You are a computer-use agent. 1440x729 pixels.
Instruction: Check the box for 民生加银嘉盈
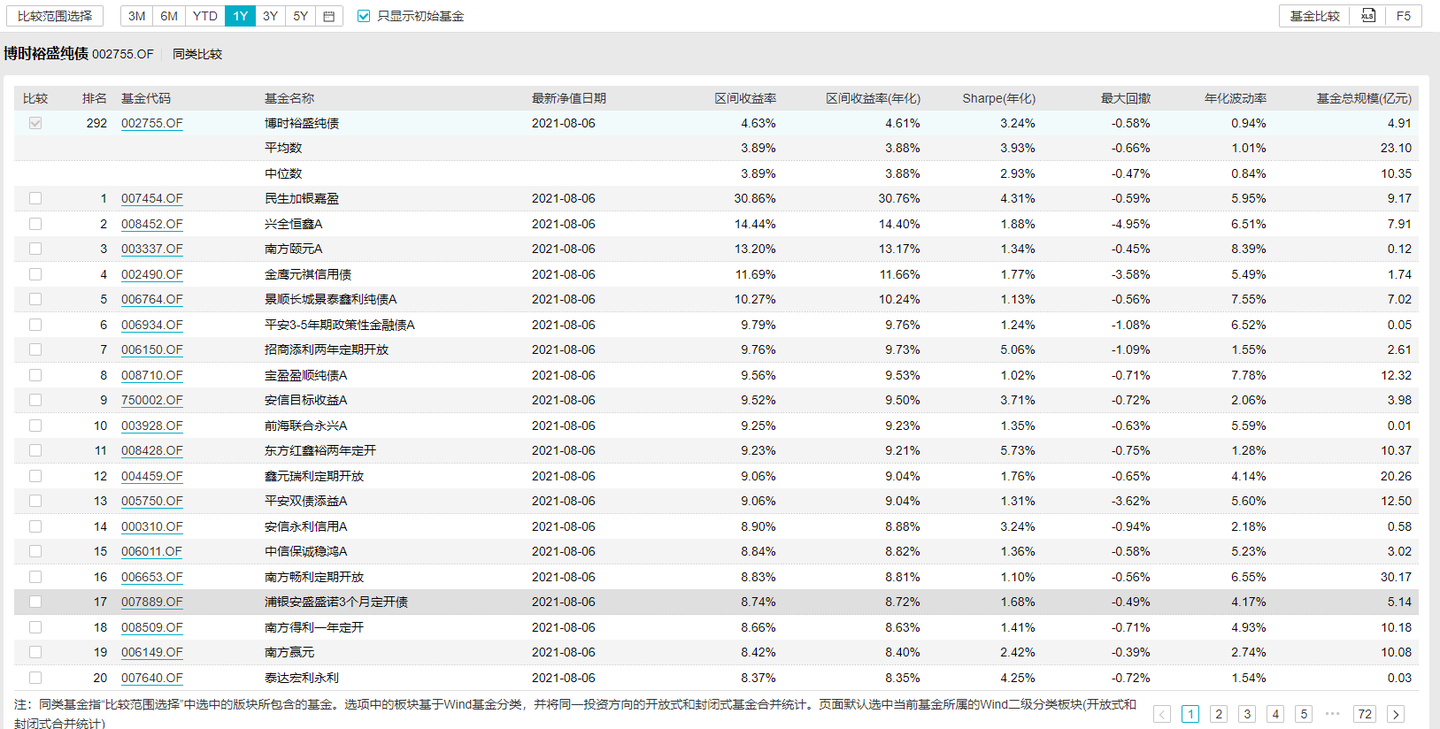36,199
